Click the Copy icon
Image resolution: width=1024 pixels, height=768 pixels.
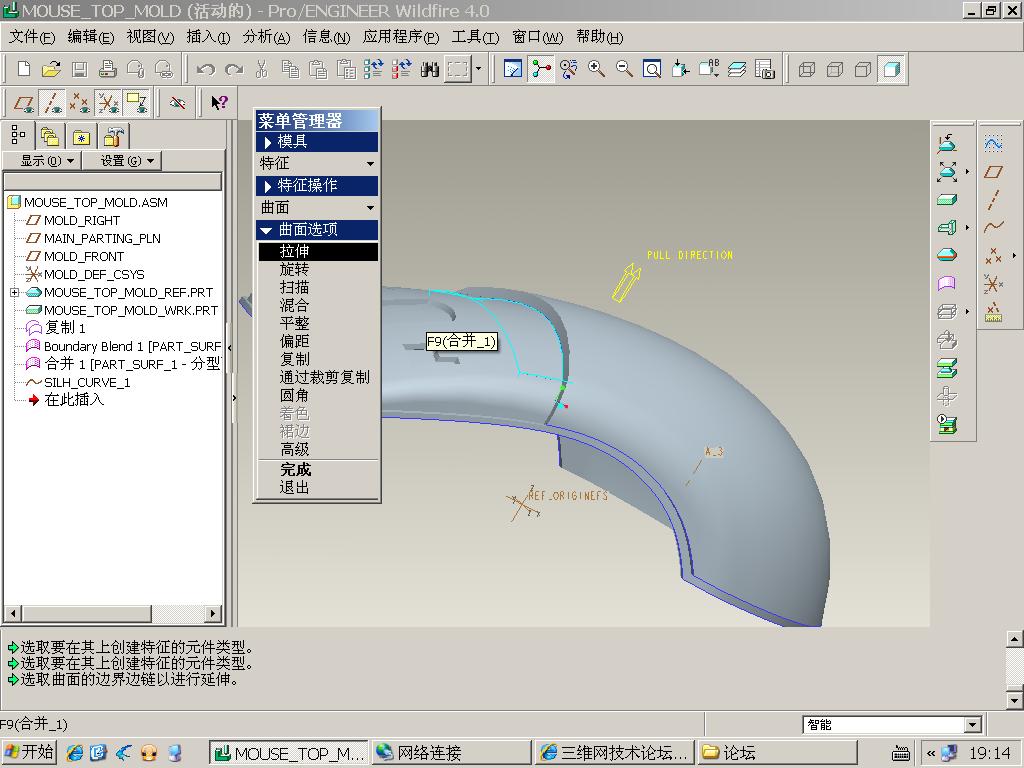[x=290, y=69]
